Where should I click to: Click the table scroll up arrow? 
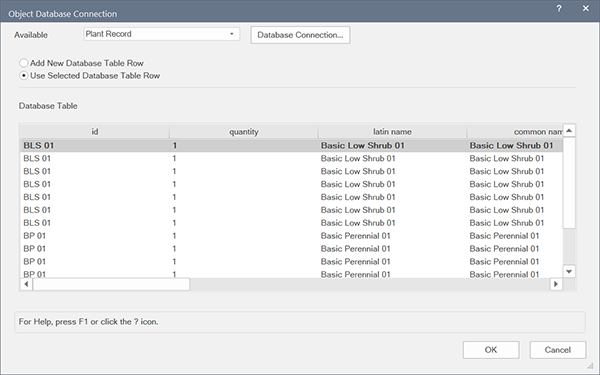coord(569,131)
